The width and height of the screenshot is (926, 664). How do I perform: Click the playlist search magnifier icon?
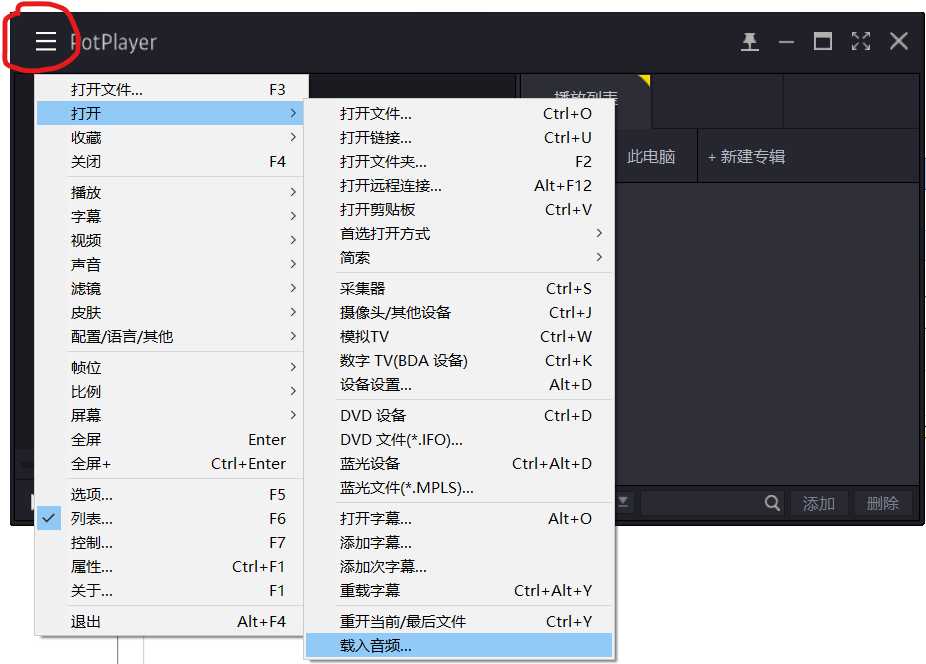[x=772, y=503]
